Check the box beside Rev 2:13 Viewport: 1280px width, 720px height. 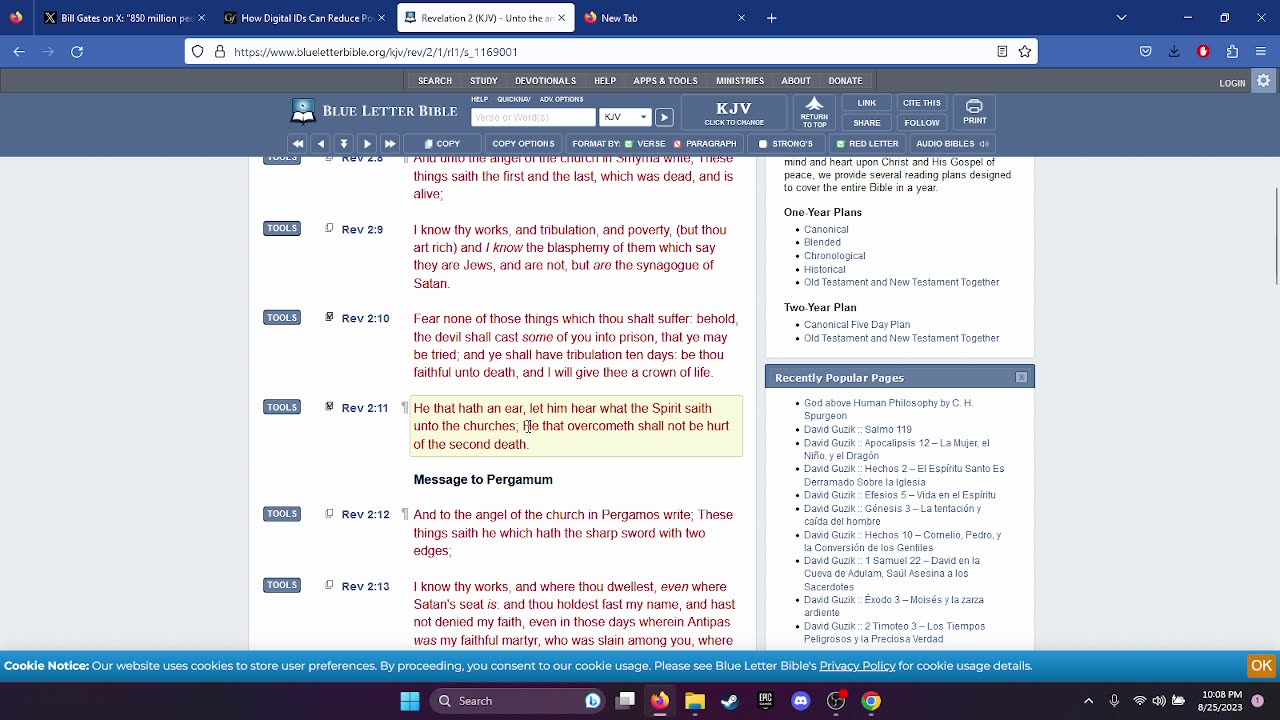pyautogui.click(x=329, y=584)
